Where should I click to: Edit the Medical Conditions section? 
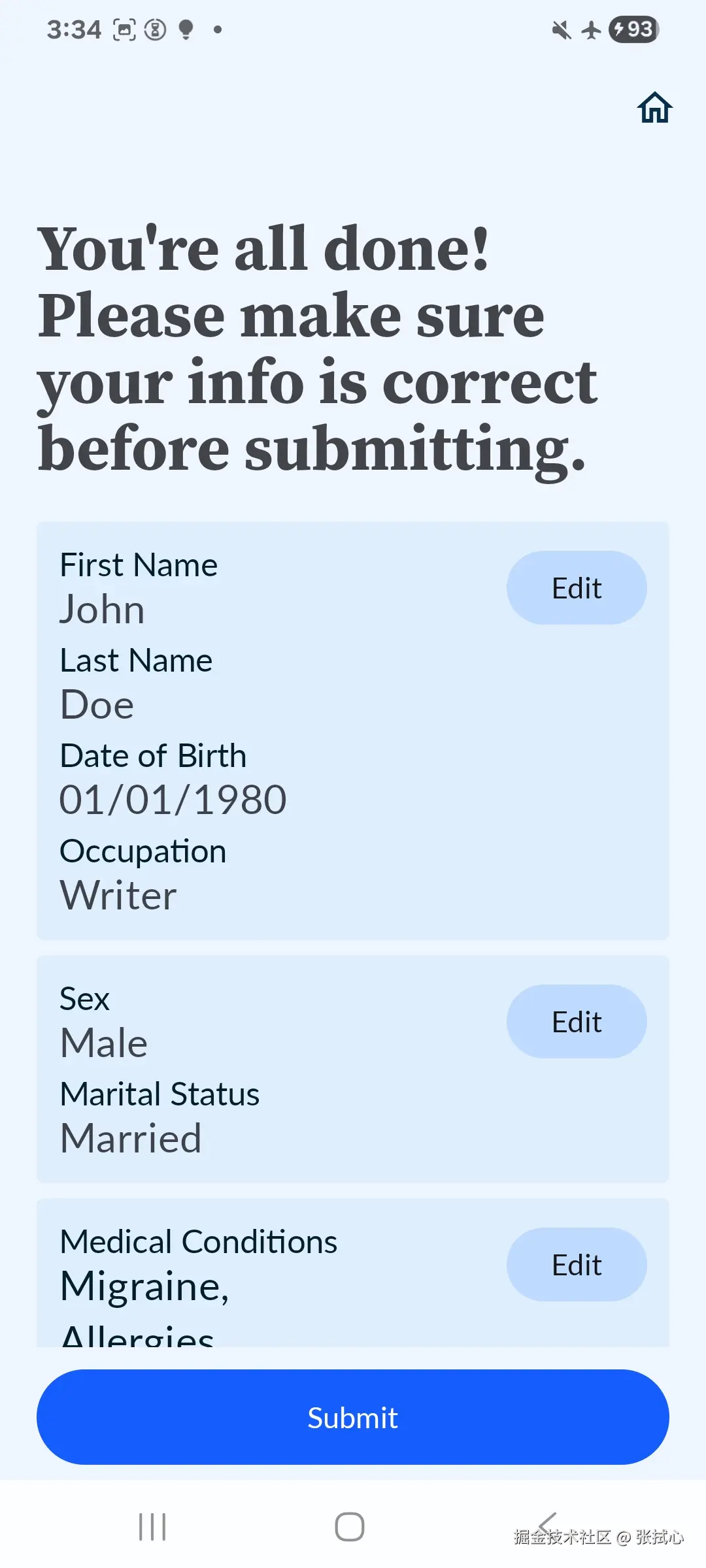[x=576, y=1265]
